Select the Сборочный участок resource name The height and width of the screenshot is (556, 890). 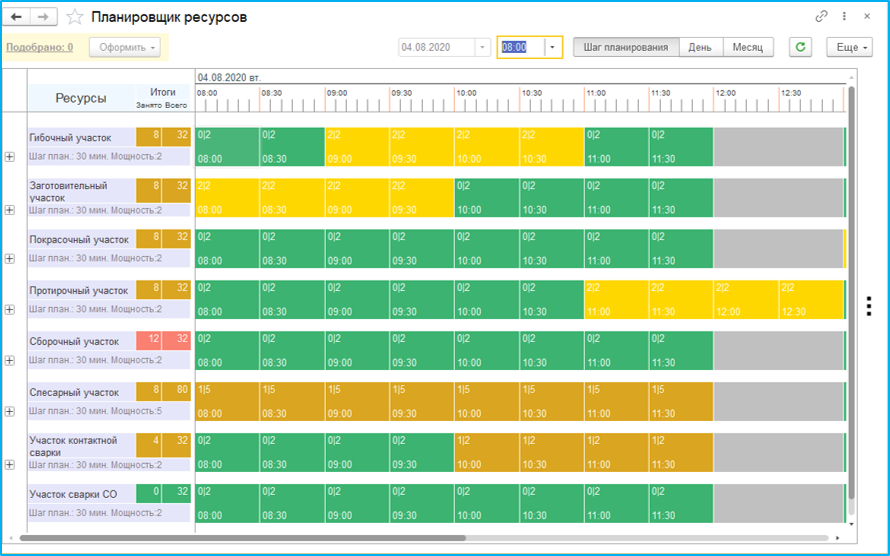(74, 342)
